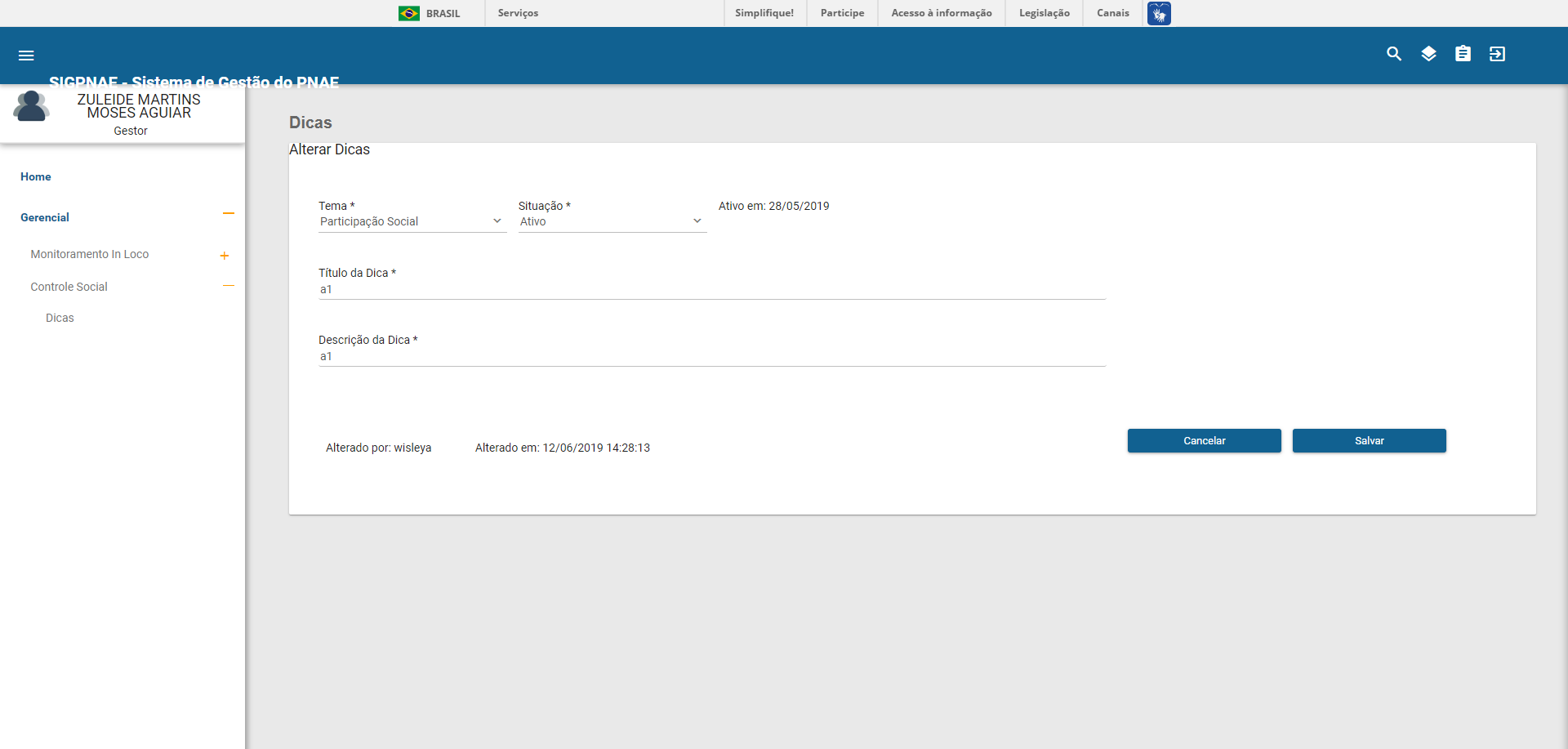Go to Home in sidebar

pyautogui.click(x=36, y=176)
